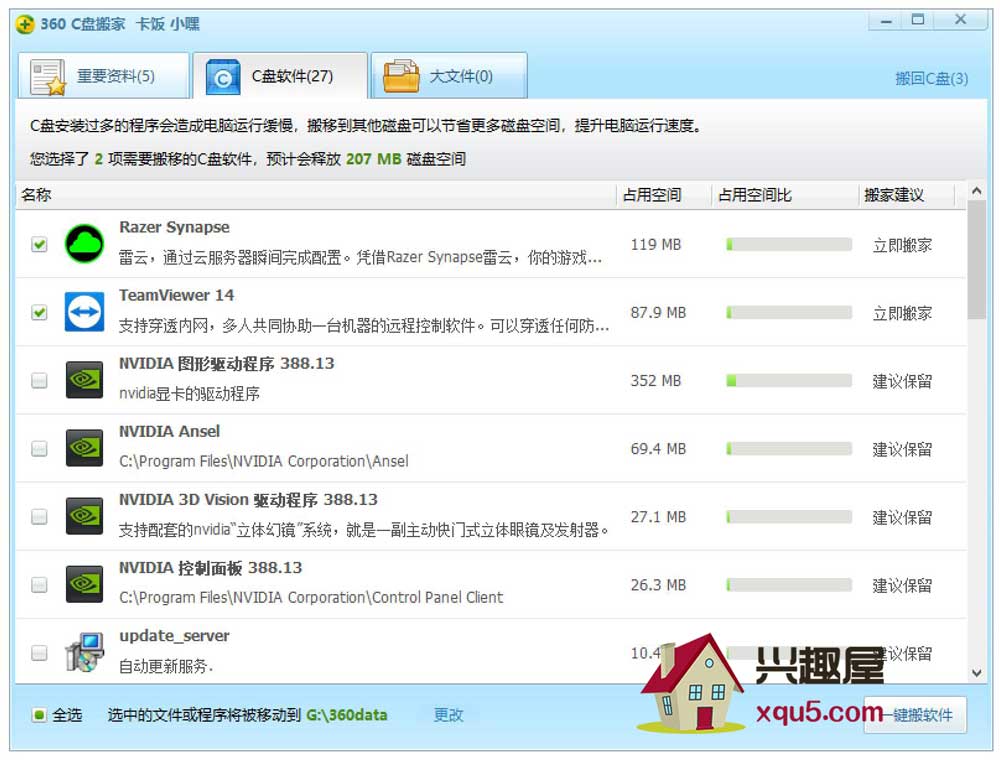
Task: Click the 26.3 MB size value
Action: tap(658, 585)
